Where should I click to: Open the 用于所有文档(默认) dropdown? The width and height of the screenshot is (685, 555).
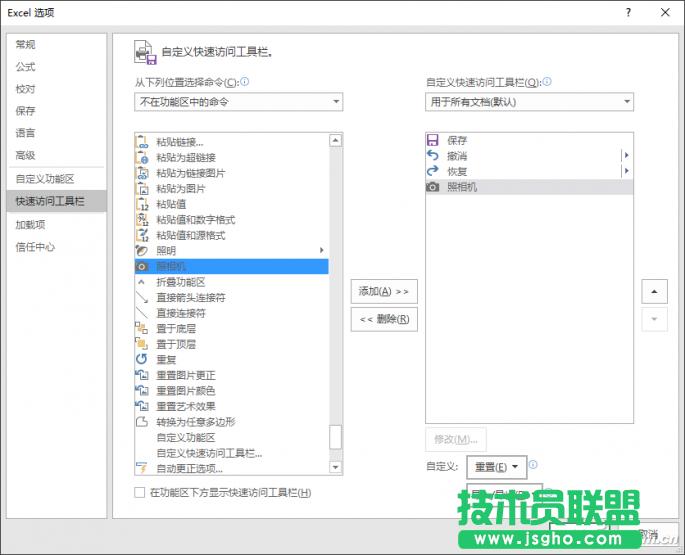pyautogui.click(x=529, y=102)
